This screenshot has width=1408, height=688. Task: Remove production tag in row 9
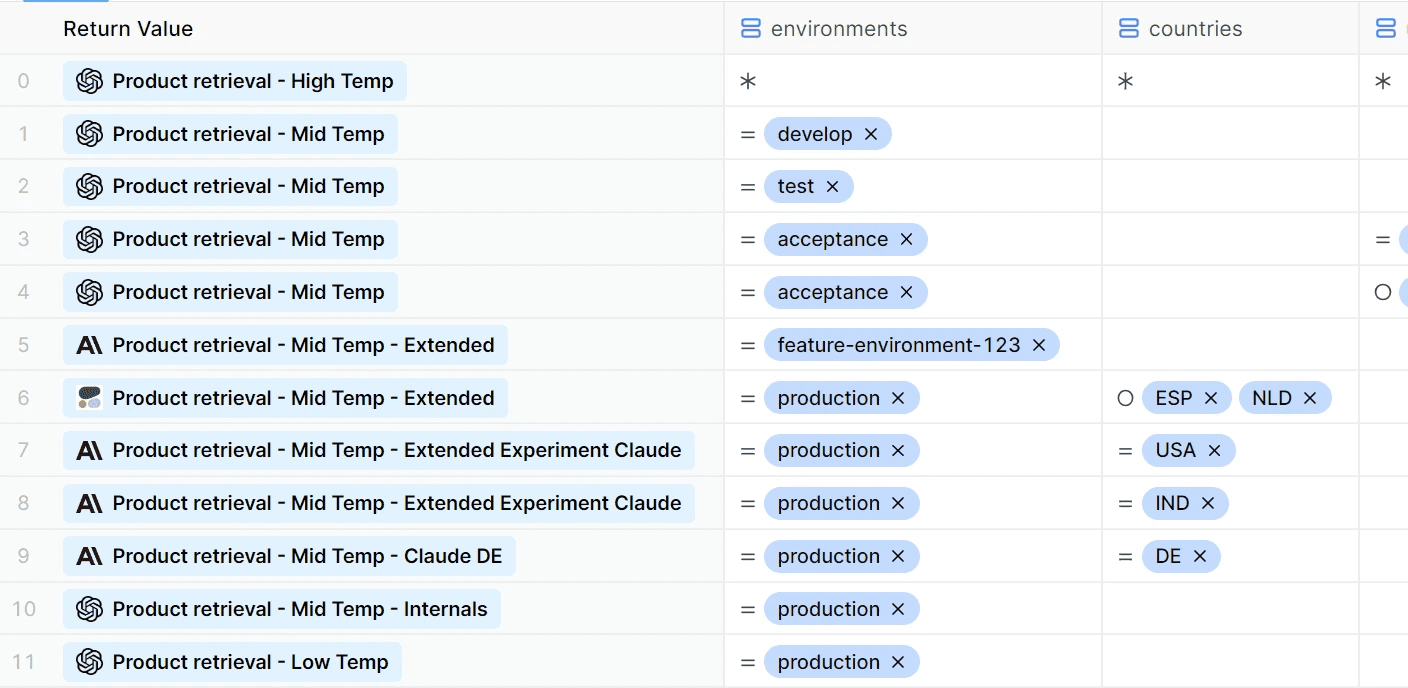[898, 557]
